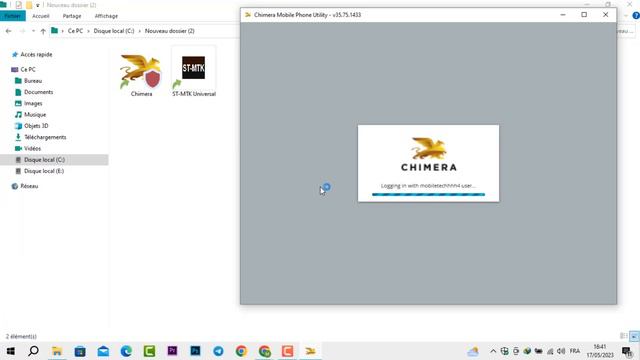This screenshot has height=360, width=640.
Task: Open Telegram from the taskbar
Action: 218,351
